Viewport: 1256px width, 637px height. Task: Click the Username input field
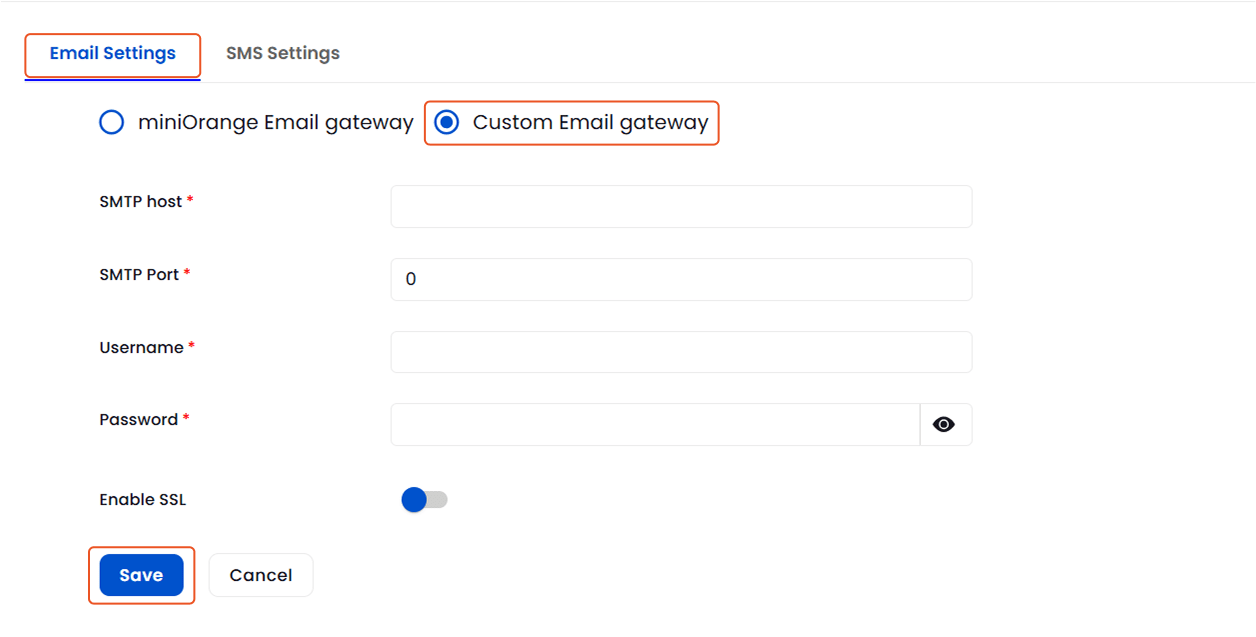pyautogui.click(x=681, y=351)
